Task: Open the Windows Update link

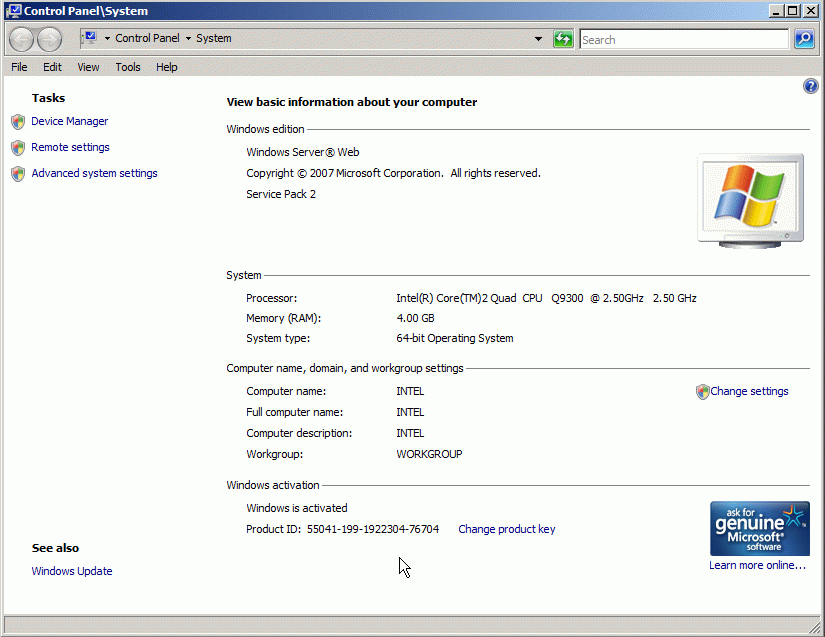Action: click(x=72, y=571)
